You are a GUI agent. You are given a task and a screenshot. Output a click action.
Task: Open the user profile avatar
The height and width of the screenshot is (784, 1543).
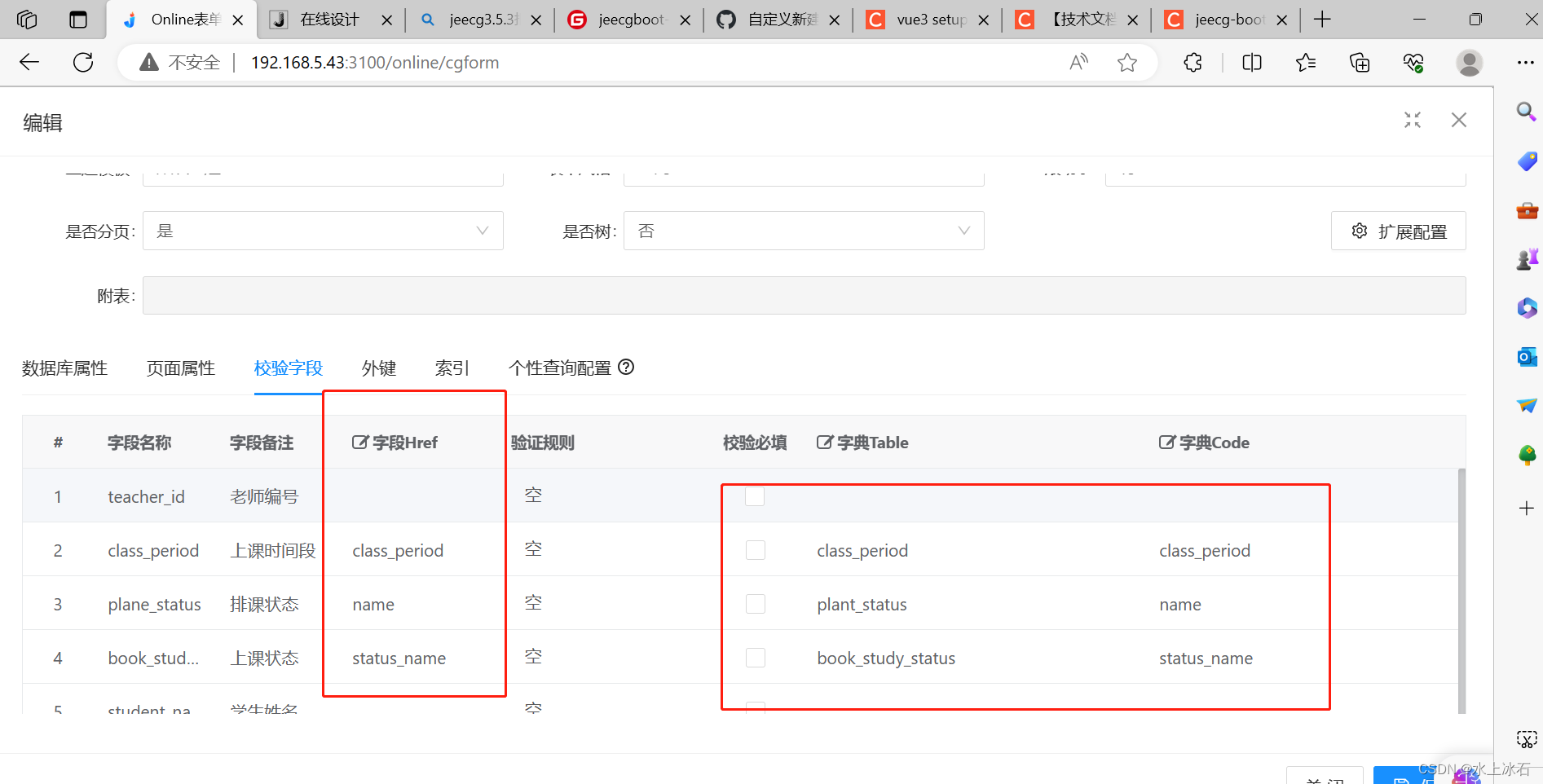point(1470,63)
